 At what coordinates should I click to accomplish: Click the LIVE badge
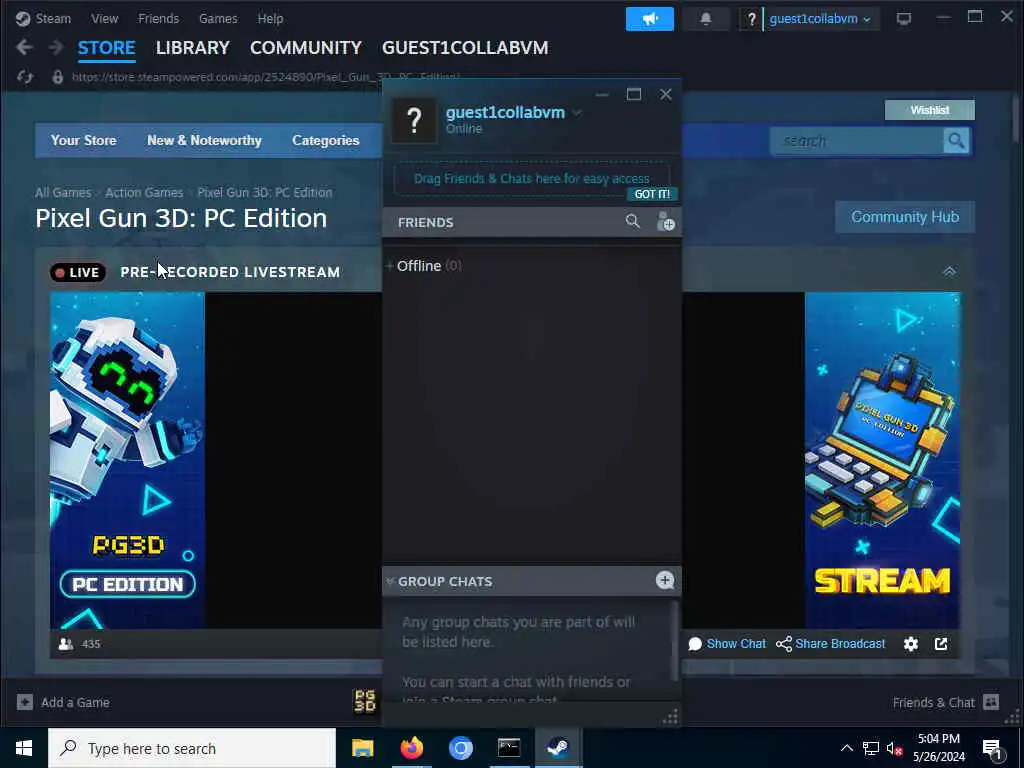[78, 272]
